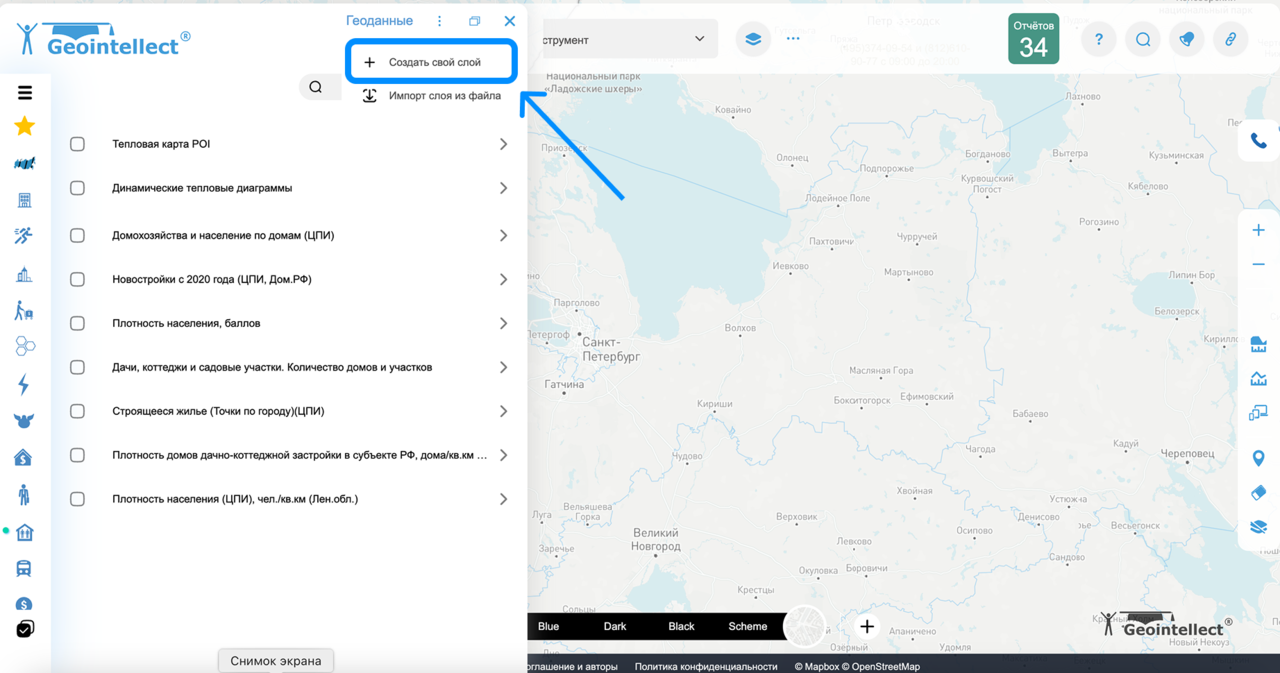Click the location pin icon on right panel
Screen dimensions: 1280x673
click(x=1258, y=457)
